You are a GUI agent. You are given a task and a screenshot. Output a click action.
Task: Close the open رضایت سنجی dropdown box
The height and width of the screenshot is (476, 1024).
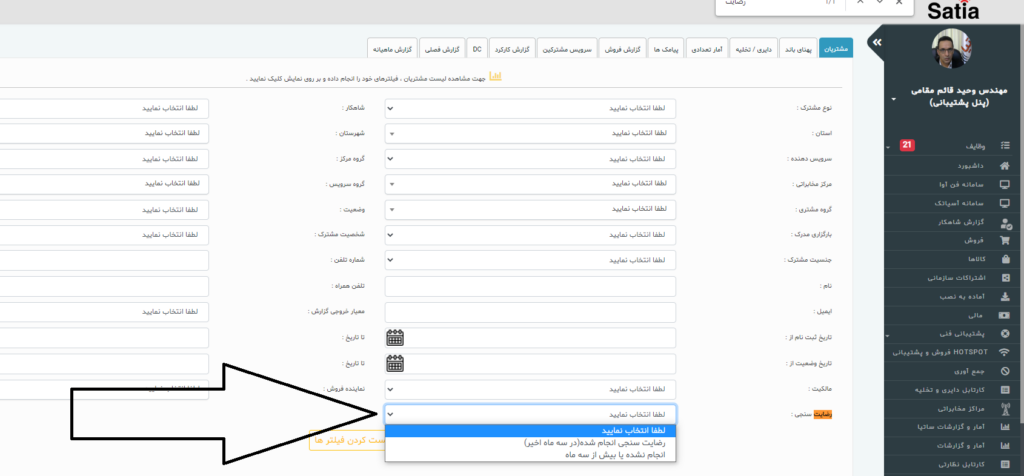point(530,415)
